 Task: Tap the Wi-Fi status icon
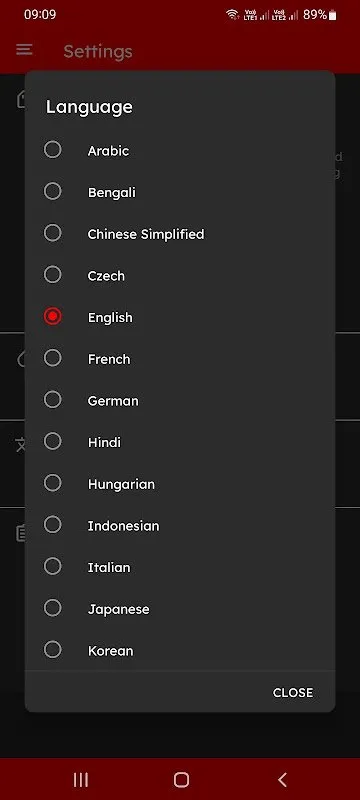coord(233,15)
